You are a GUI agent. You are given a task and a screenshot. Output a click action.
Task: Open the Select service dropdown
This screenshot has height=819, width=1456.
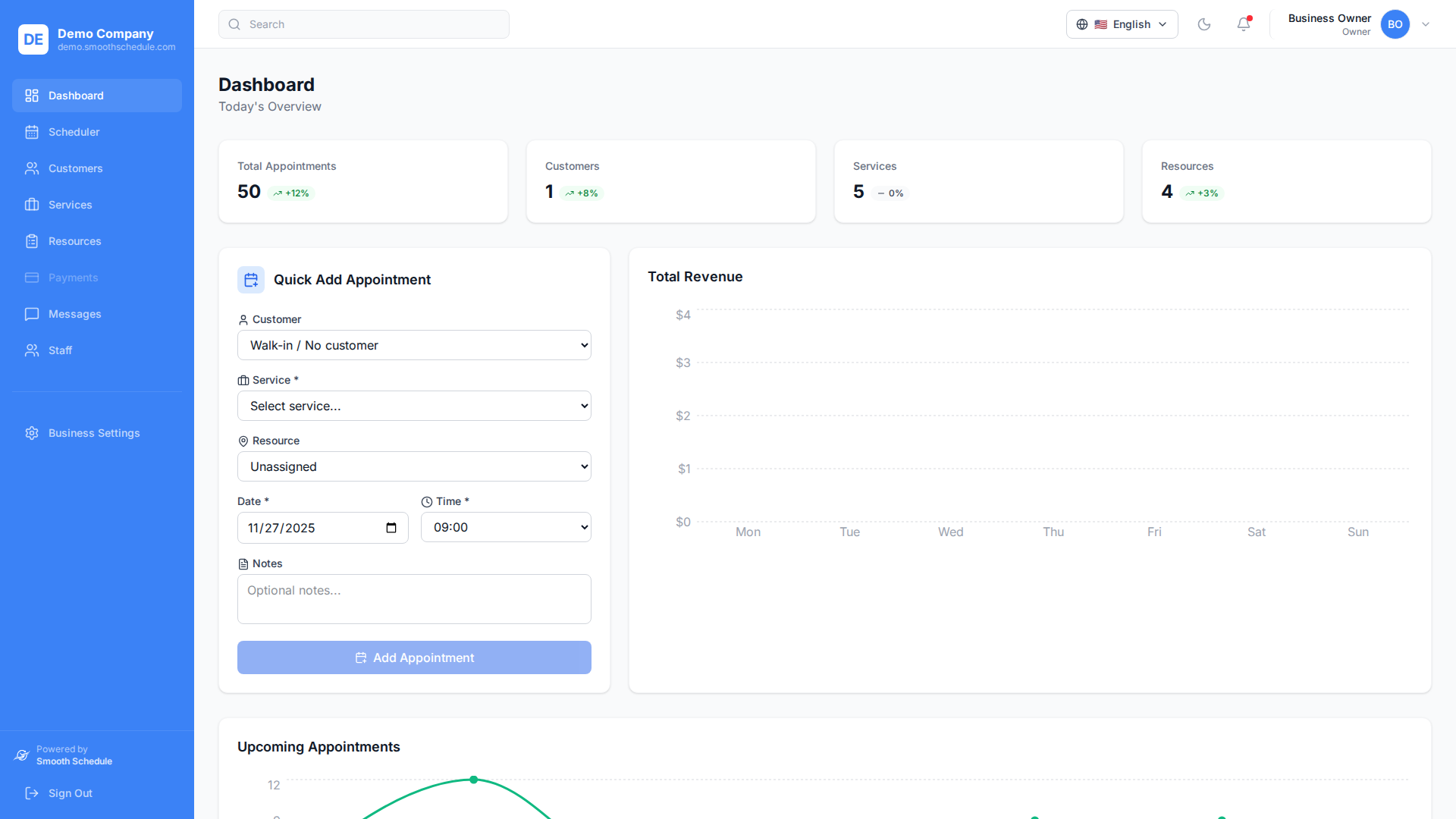pyautogui.click(x=414, y=406)
